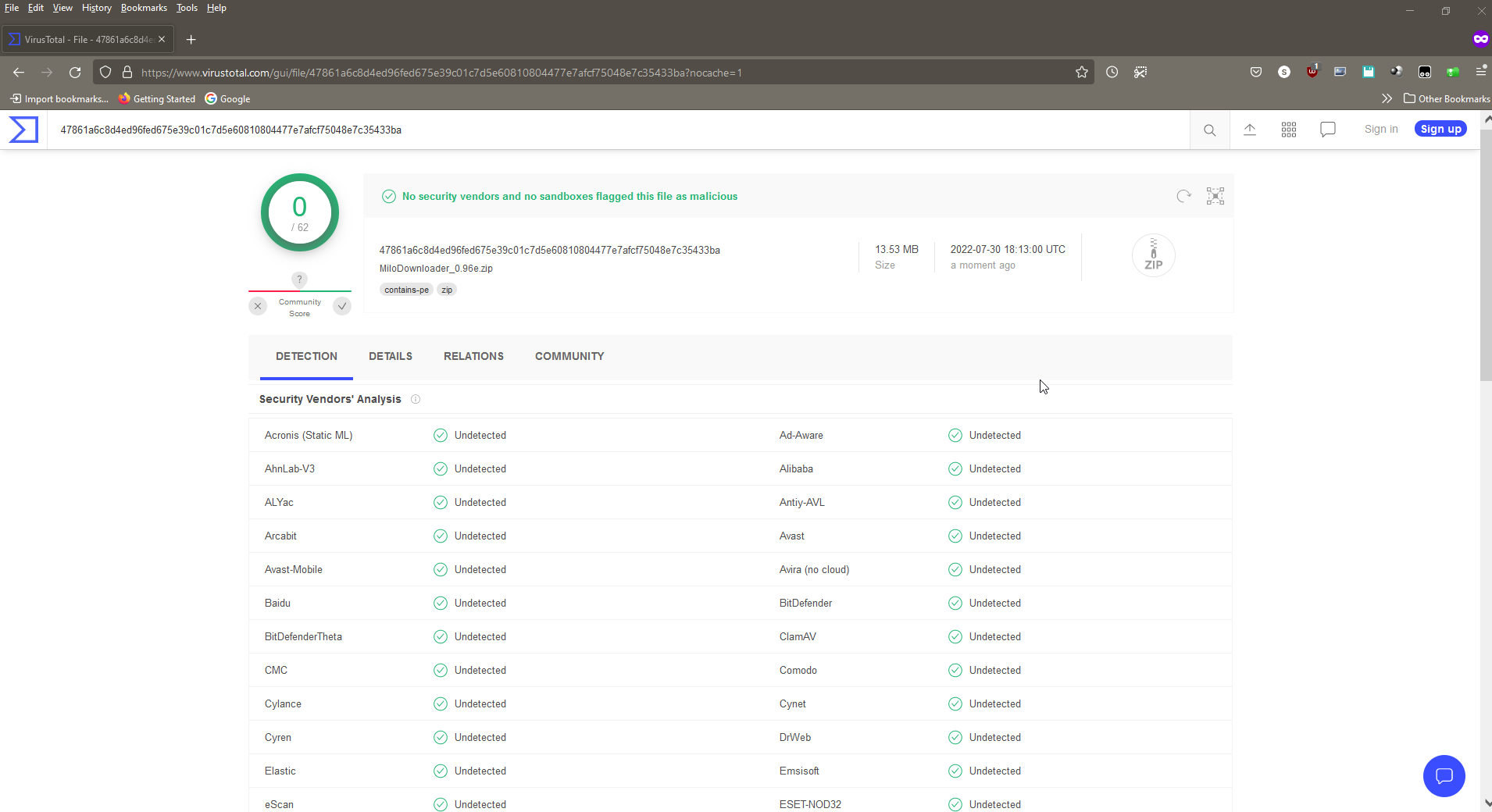Open the notifications comment icon in header
The width and height of the screenshot is (1492, 812).
1328,130
